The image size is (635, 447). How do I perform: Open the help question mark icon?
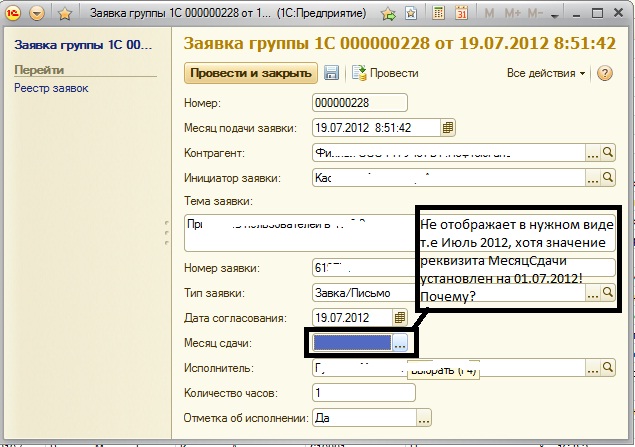(604, 74)
